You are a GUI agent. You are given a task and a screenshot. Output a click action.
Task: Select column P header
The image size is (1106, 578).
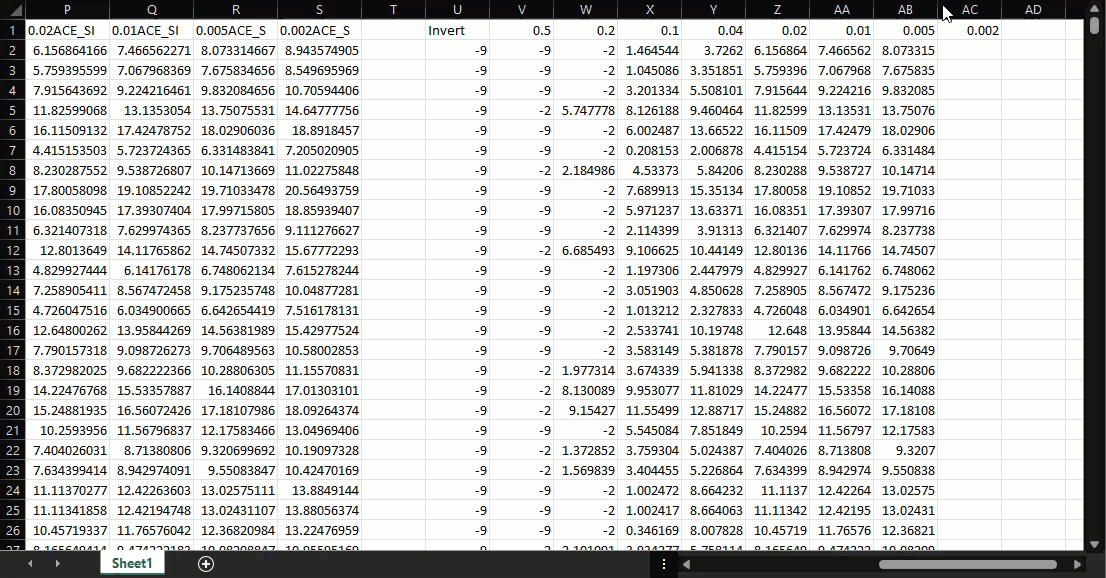pyautogui.click(x=66, y=9)
